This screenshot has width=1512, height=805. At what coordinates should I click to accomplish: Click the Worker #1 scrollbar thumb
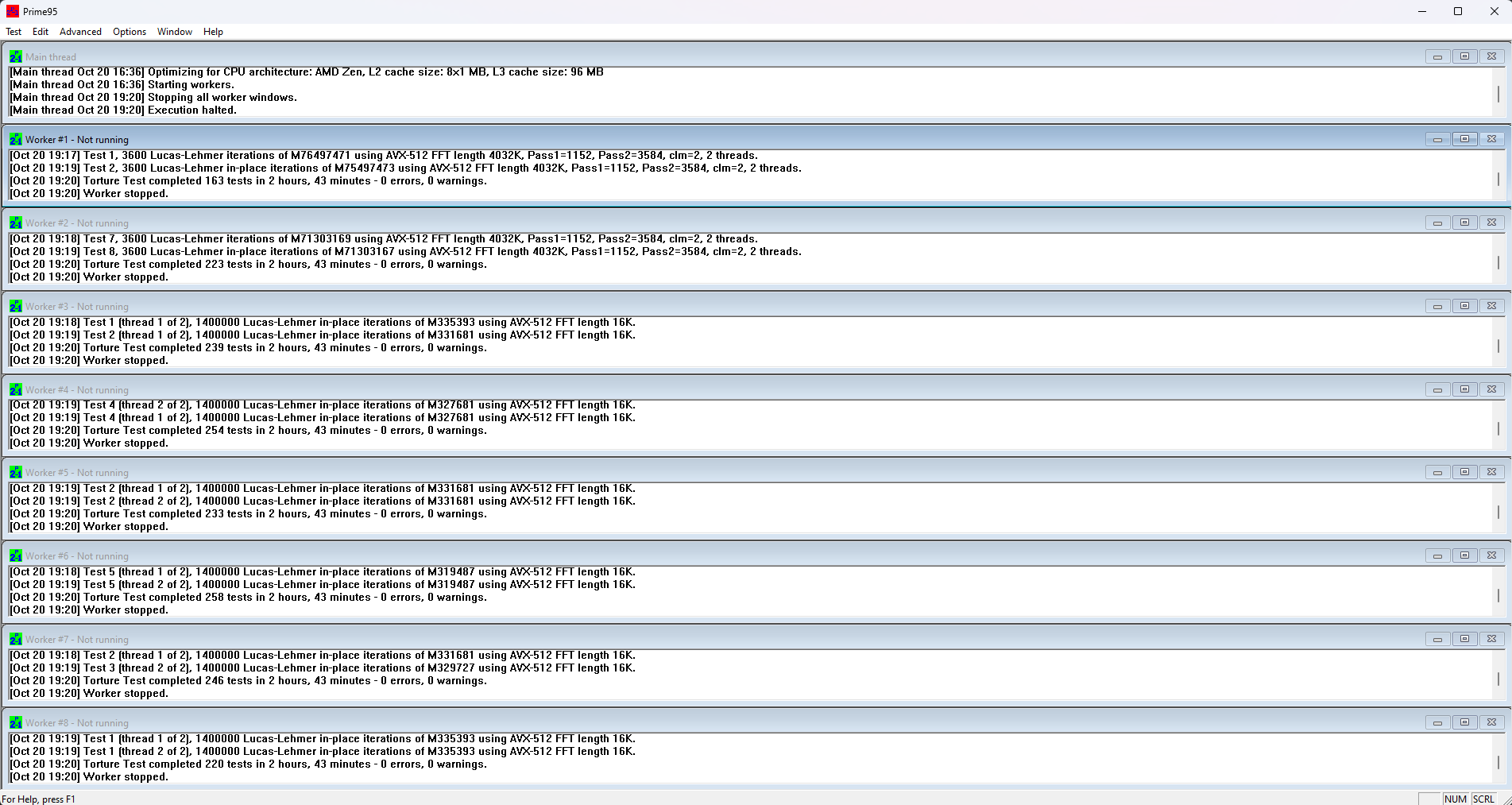point(1498,180)
